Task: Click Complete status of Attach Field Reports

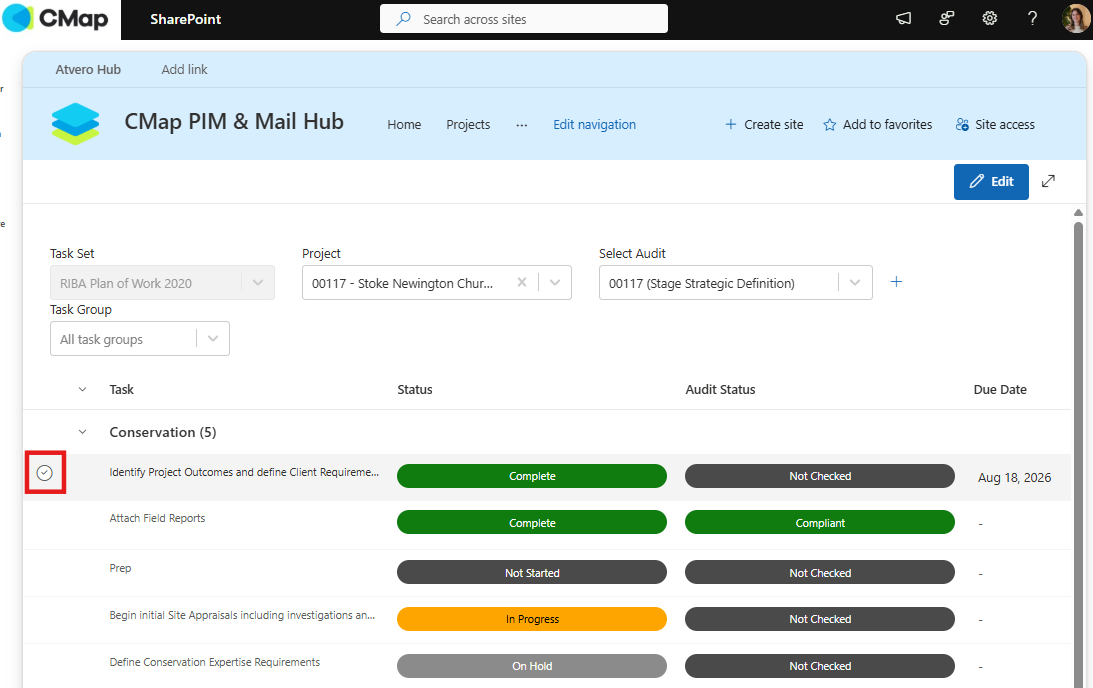Action: pyautogui.click(x=532, y=523)
